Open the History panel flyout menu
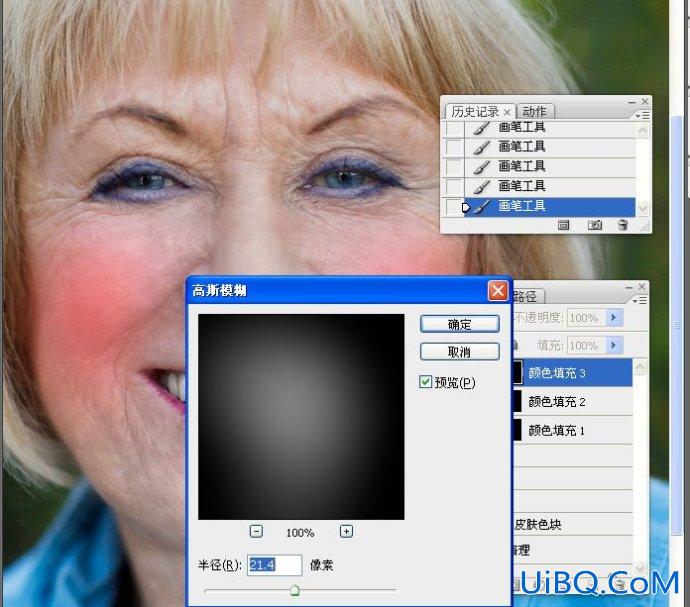Viewport: 690px width, 607px height. pos(642,116)
